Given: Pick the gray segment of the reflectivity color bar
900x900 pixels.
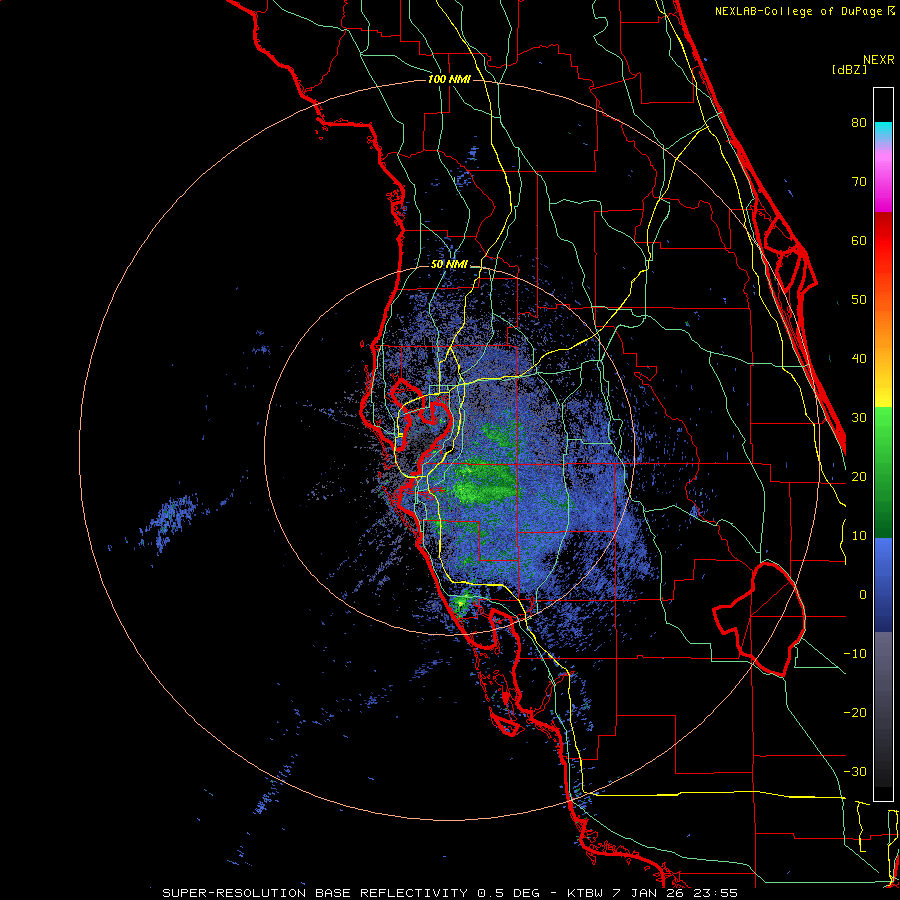Looking at the screenshot, I should tap(883, 677).
